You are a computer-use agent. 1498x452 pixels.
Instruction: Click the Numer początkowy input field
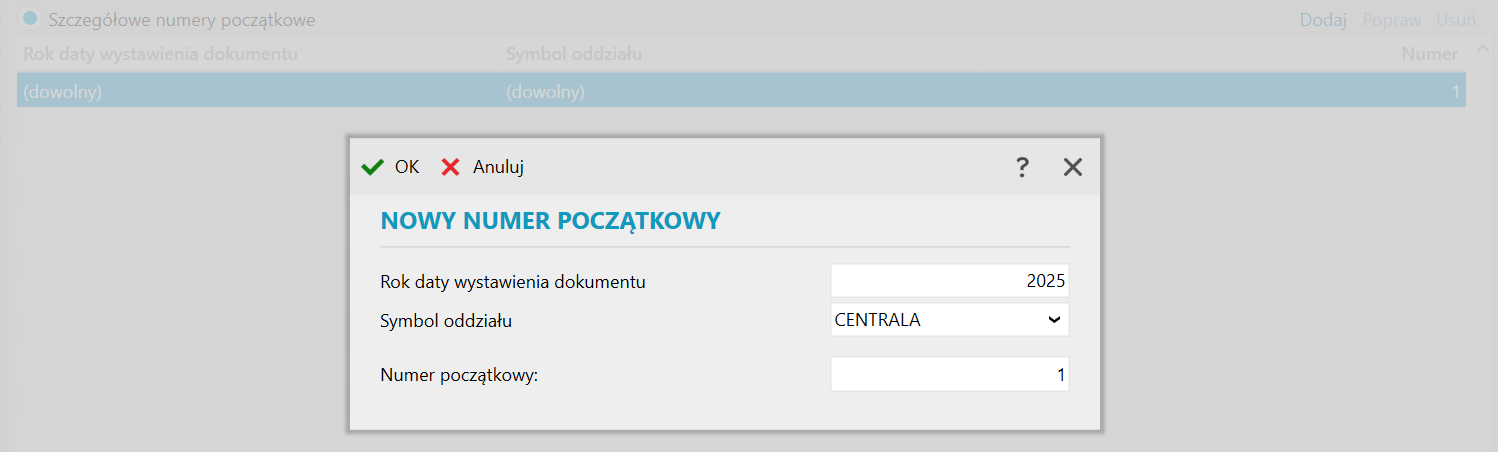pyautogui.click(x=949, y=376)
